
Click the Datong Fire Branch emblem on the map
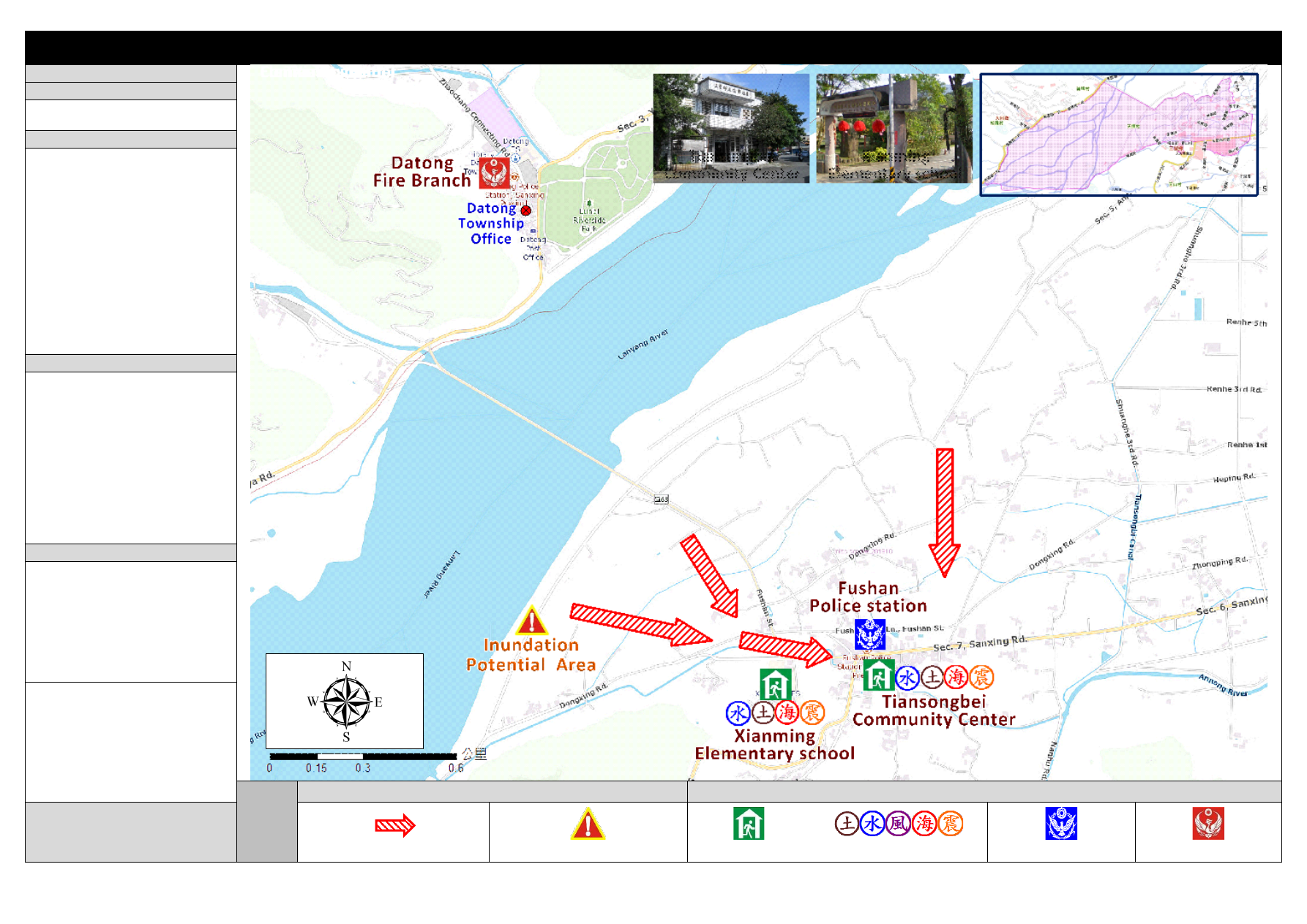tap(494, 173)
